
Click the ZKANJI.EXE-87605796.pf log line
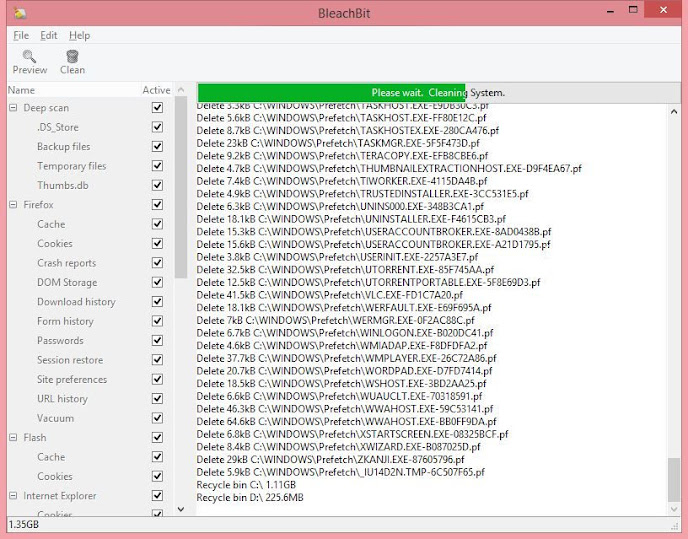[x=330, y=460]
